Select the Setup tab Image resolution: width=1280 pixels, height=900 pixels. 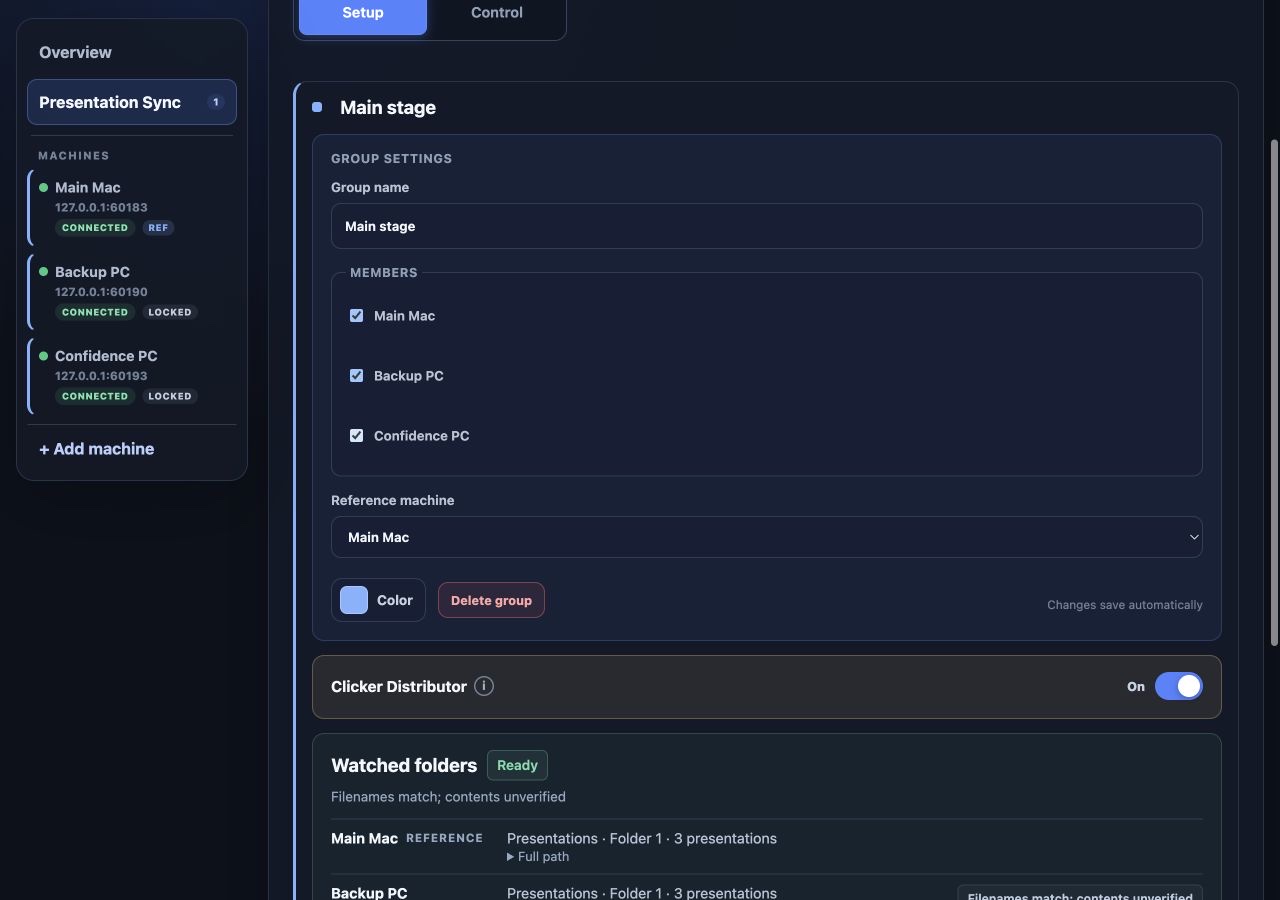click(x=363, y=13)
